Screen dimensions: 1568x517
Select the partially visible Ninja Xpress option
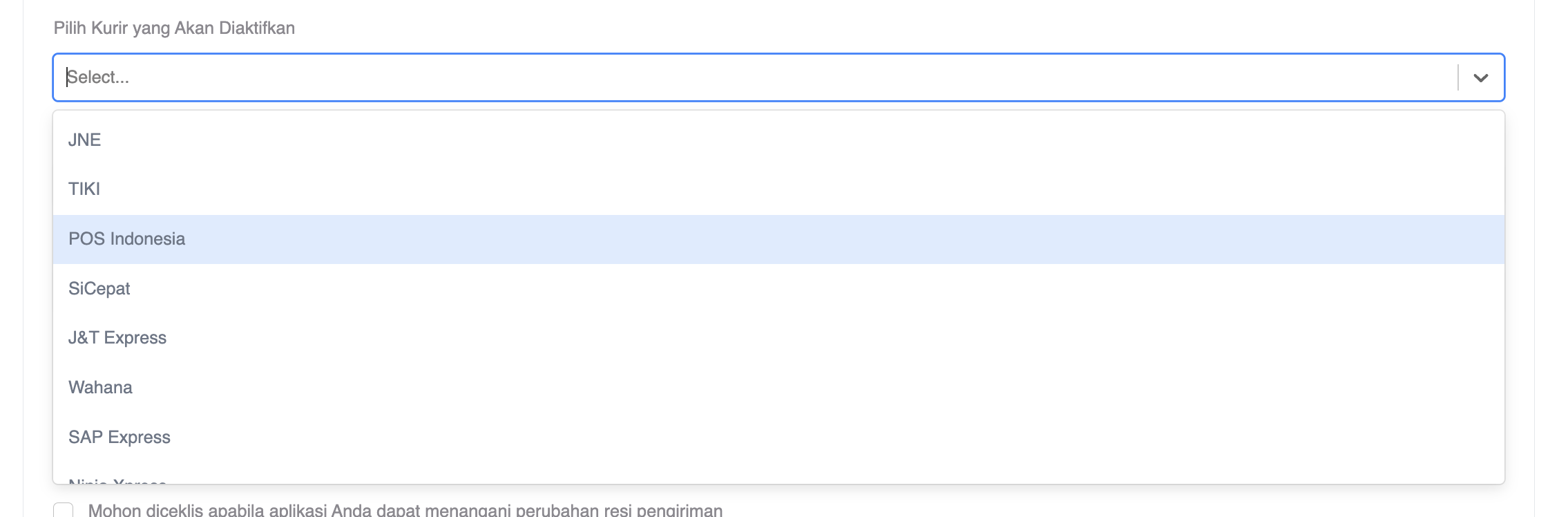click(116, 482)
